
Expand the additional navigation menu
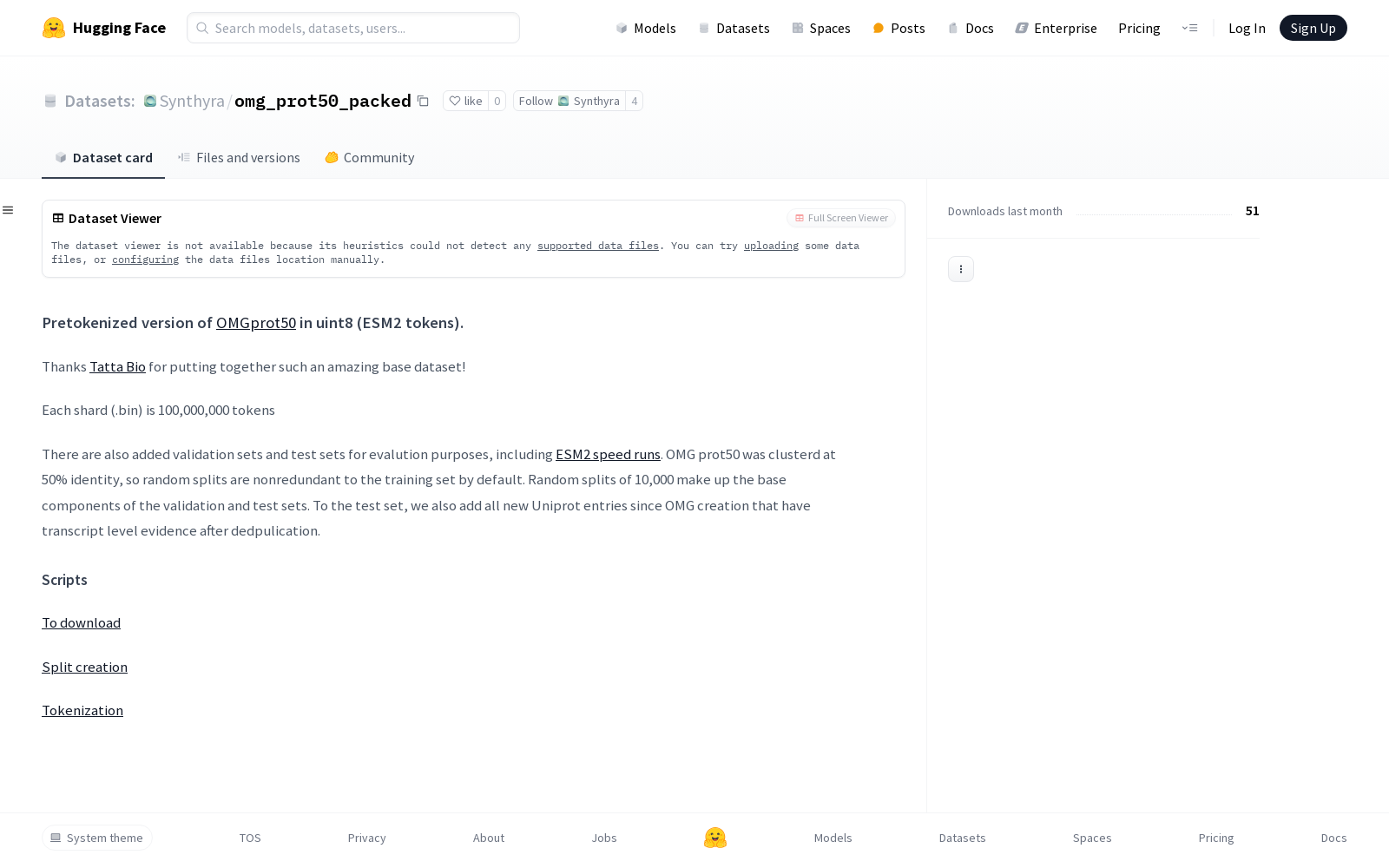pyautogui.click(x=1189, y=28)
